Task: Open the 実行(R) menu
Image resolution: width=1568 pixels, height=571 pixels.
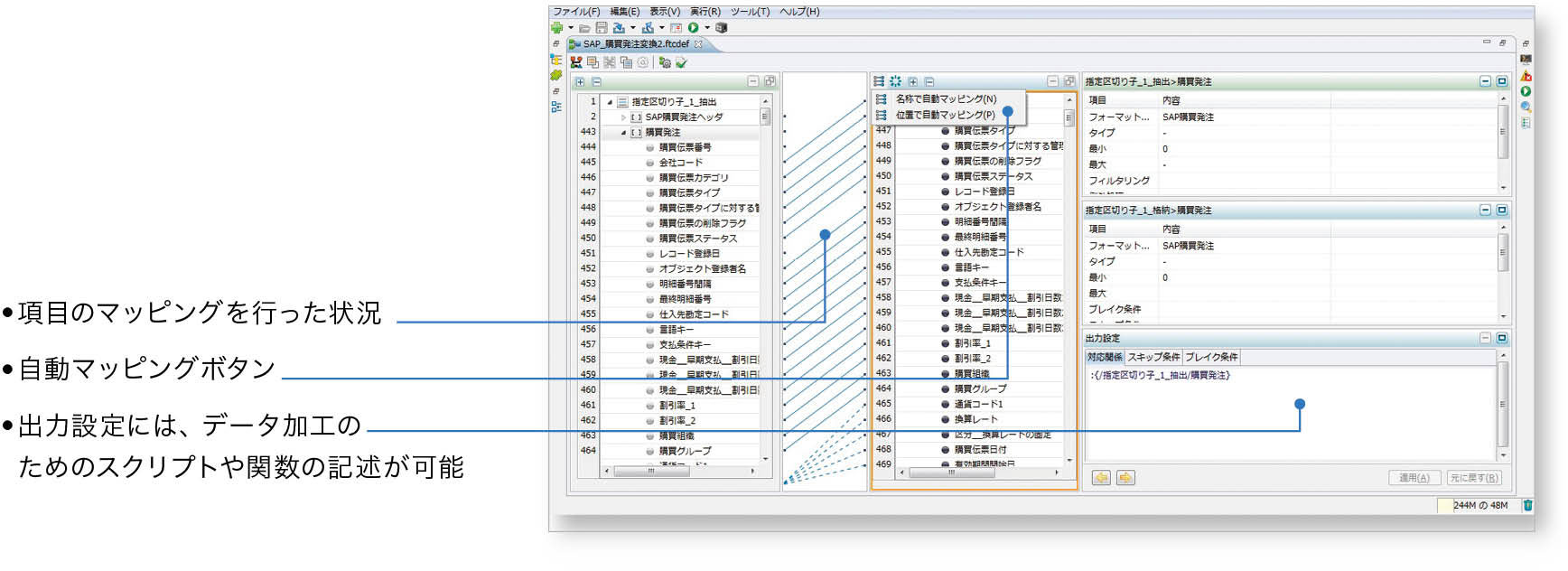Action: click(x=705, y=12)
